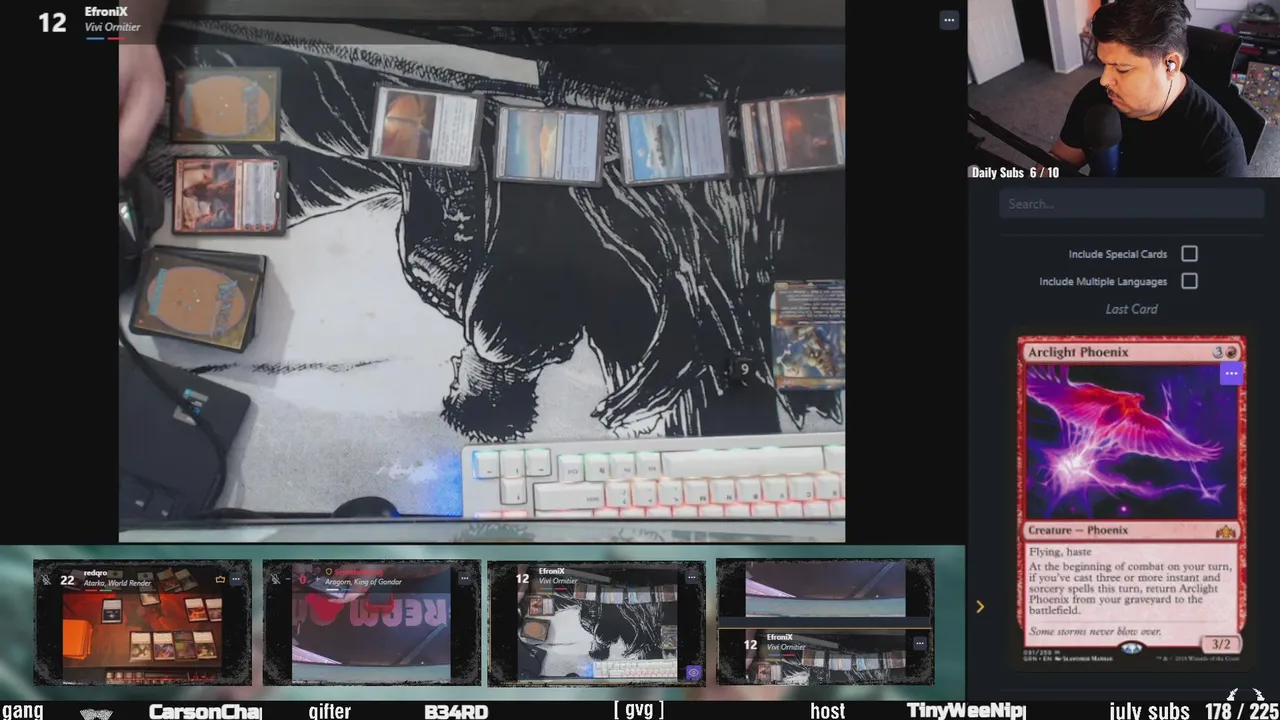1280x720 pixels.
Task: Click Vivi Ornitier commander name on main feed
Action: coord(112,27)
